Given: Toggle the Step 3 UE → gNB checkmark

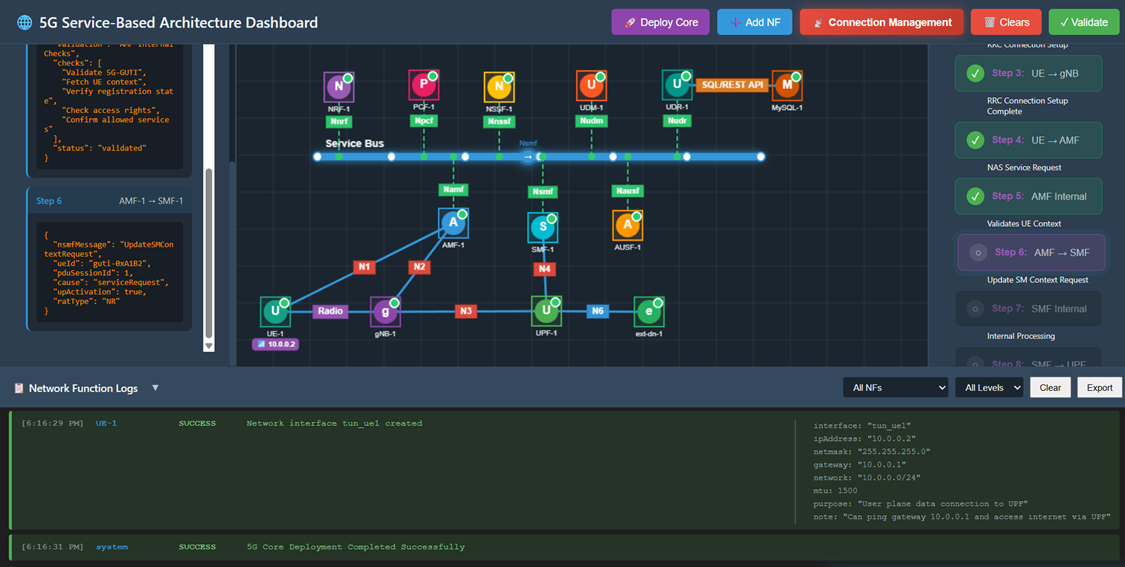Looking at the screenshot, I should point(974,74).
